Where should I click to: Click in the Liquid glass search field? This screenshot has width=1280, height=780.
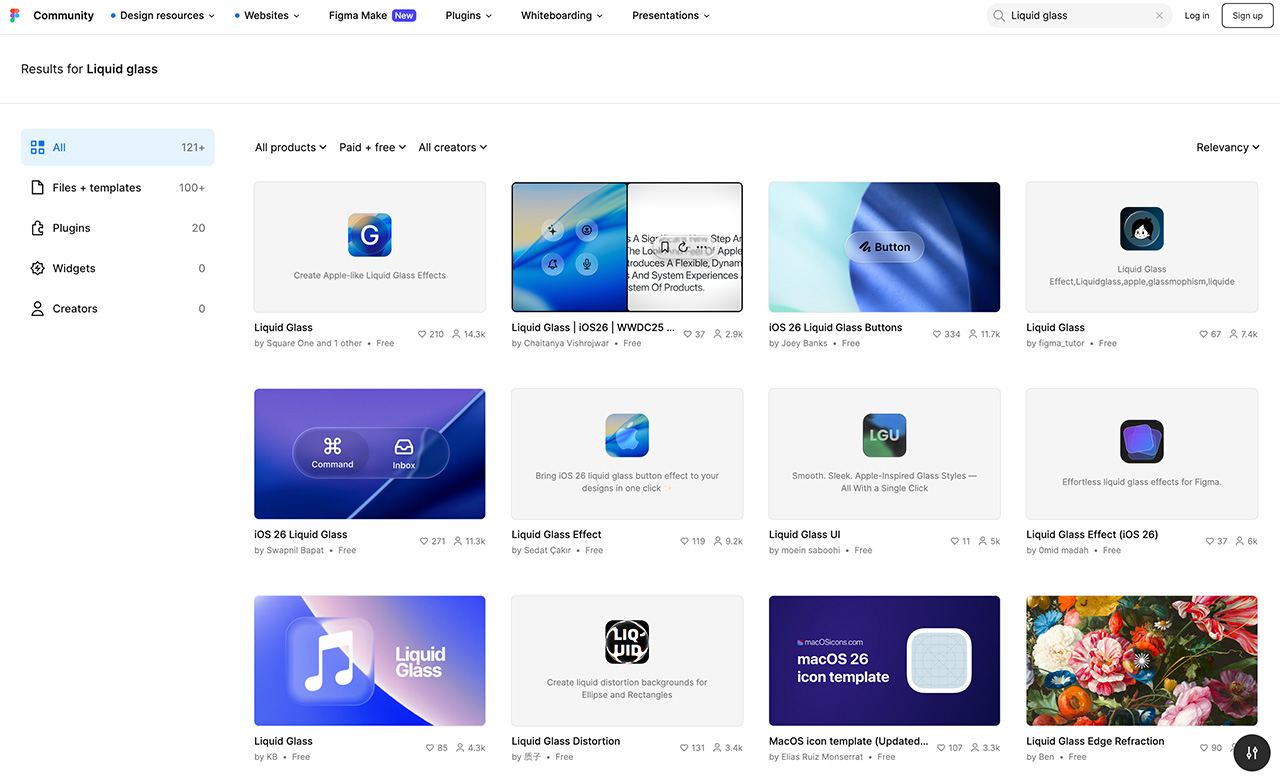[x=1080, y=16]
